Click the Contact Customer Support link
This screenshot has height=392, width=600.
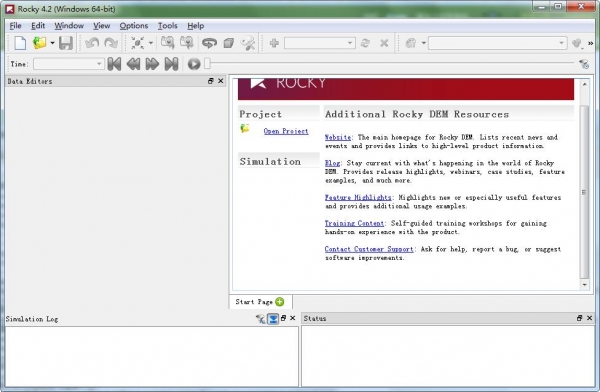(x=369, y=249)
